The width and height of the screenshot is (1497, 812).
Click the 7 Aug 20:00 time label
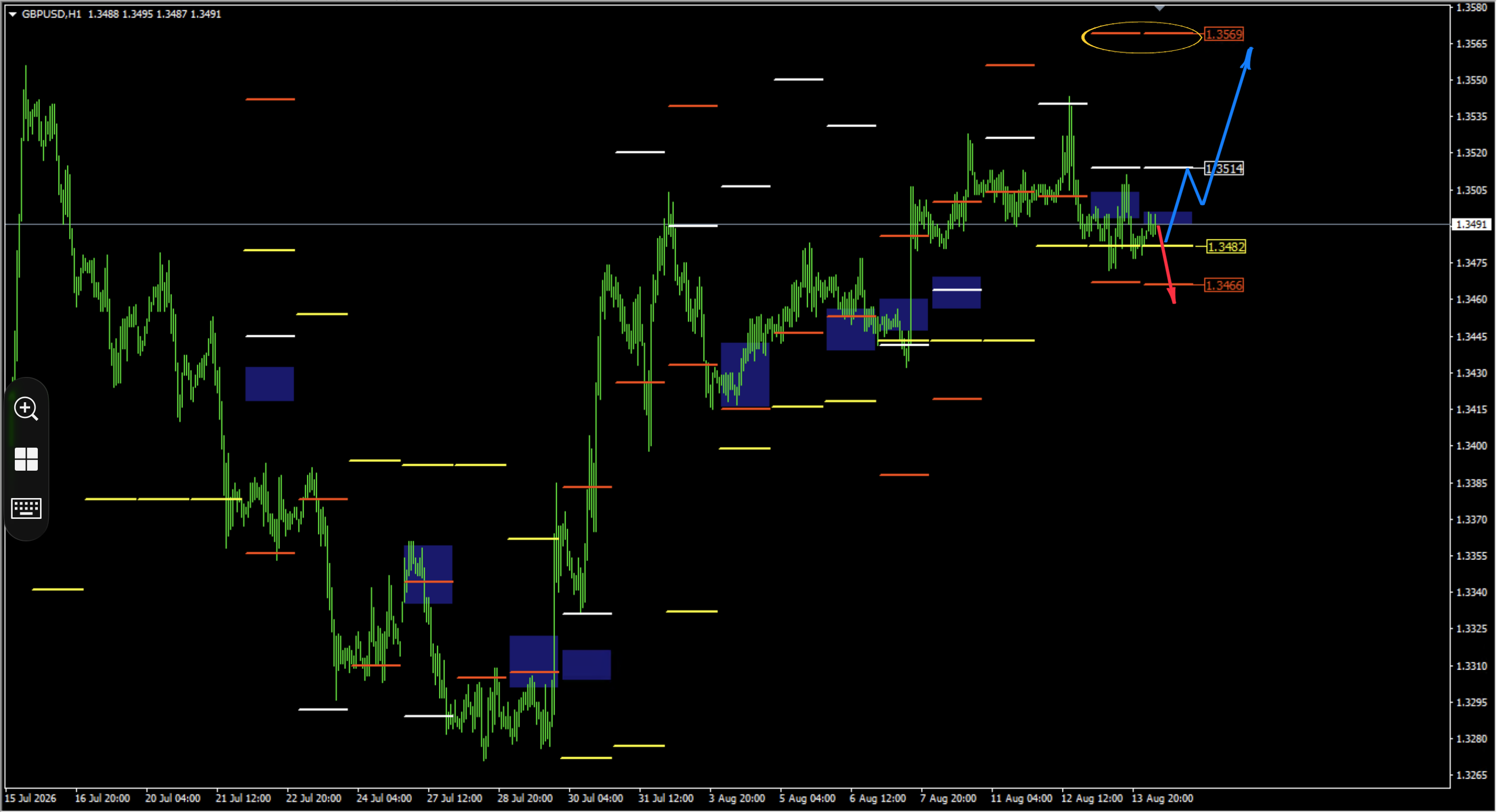[x=948, y=798]
